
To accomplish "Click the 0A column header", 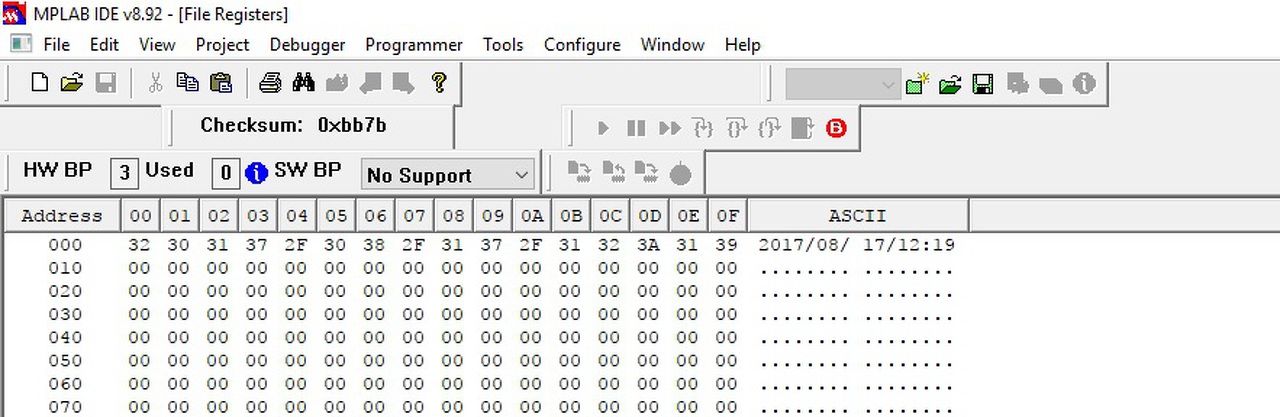I will (530, 216).
